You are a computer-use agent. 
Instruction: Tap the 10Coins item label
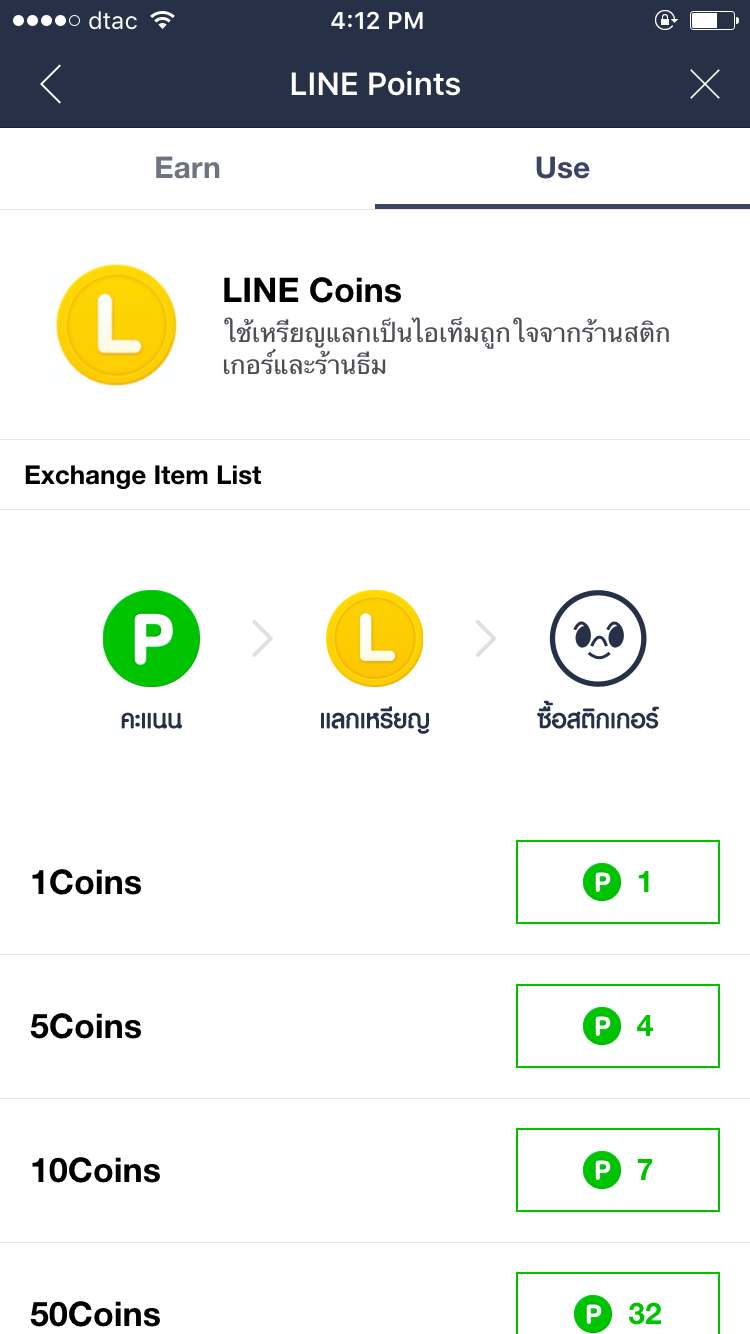(x=96, y=1171)
